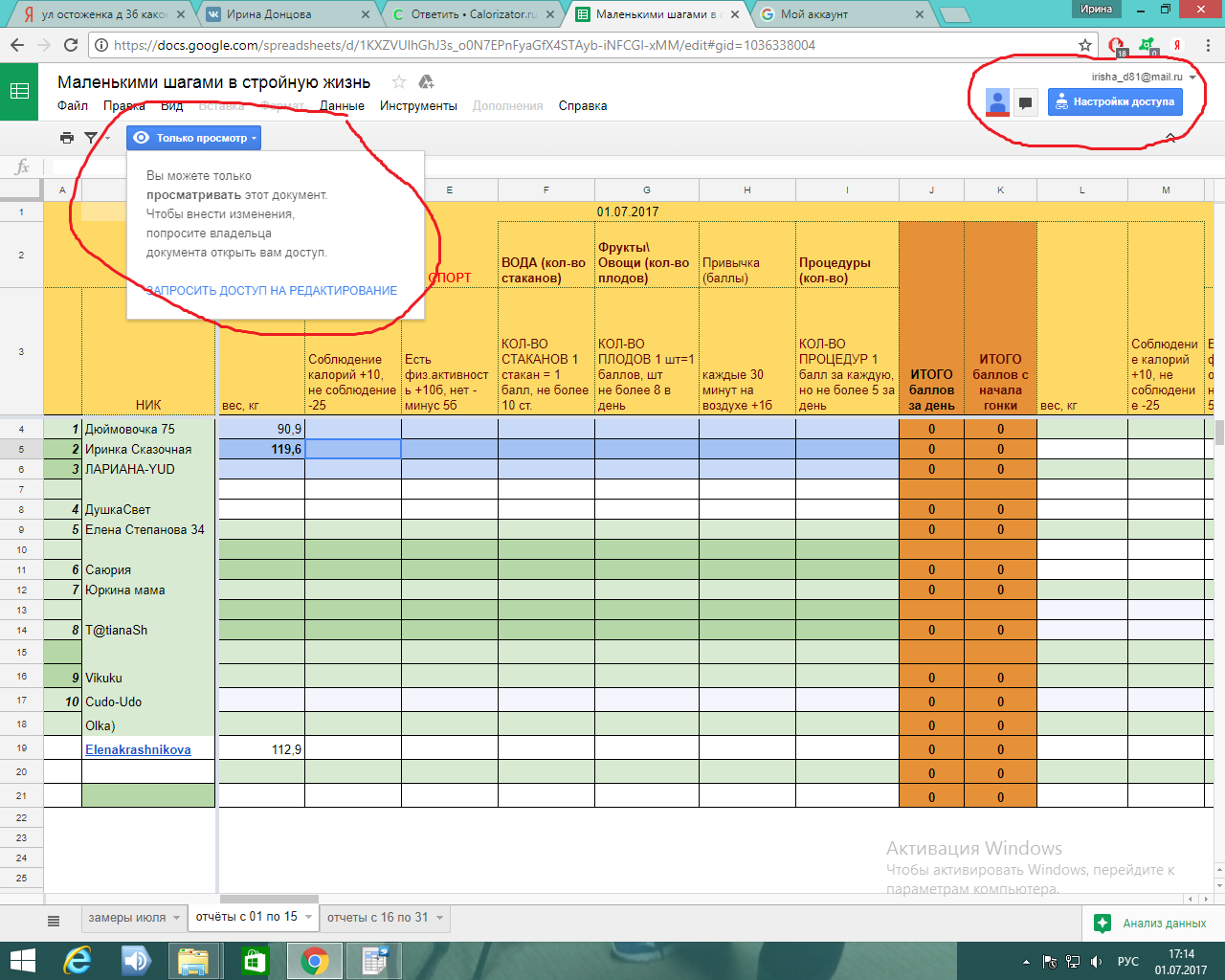
Task: Open dropdown arrow of 'отчёты с 01 по 15' tab
Action: pos(308,918)
